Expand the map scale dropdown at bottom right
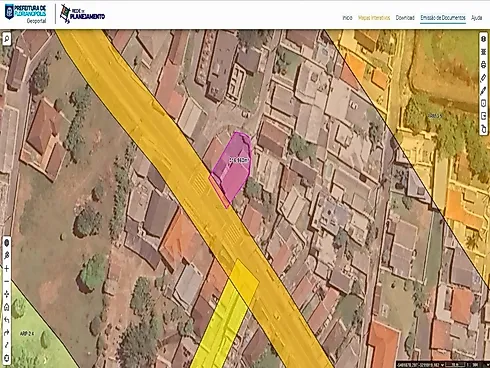The height and width of the screenshot is (368, 490). point(488,365)
